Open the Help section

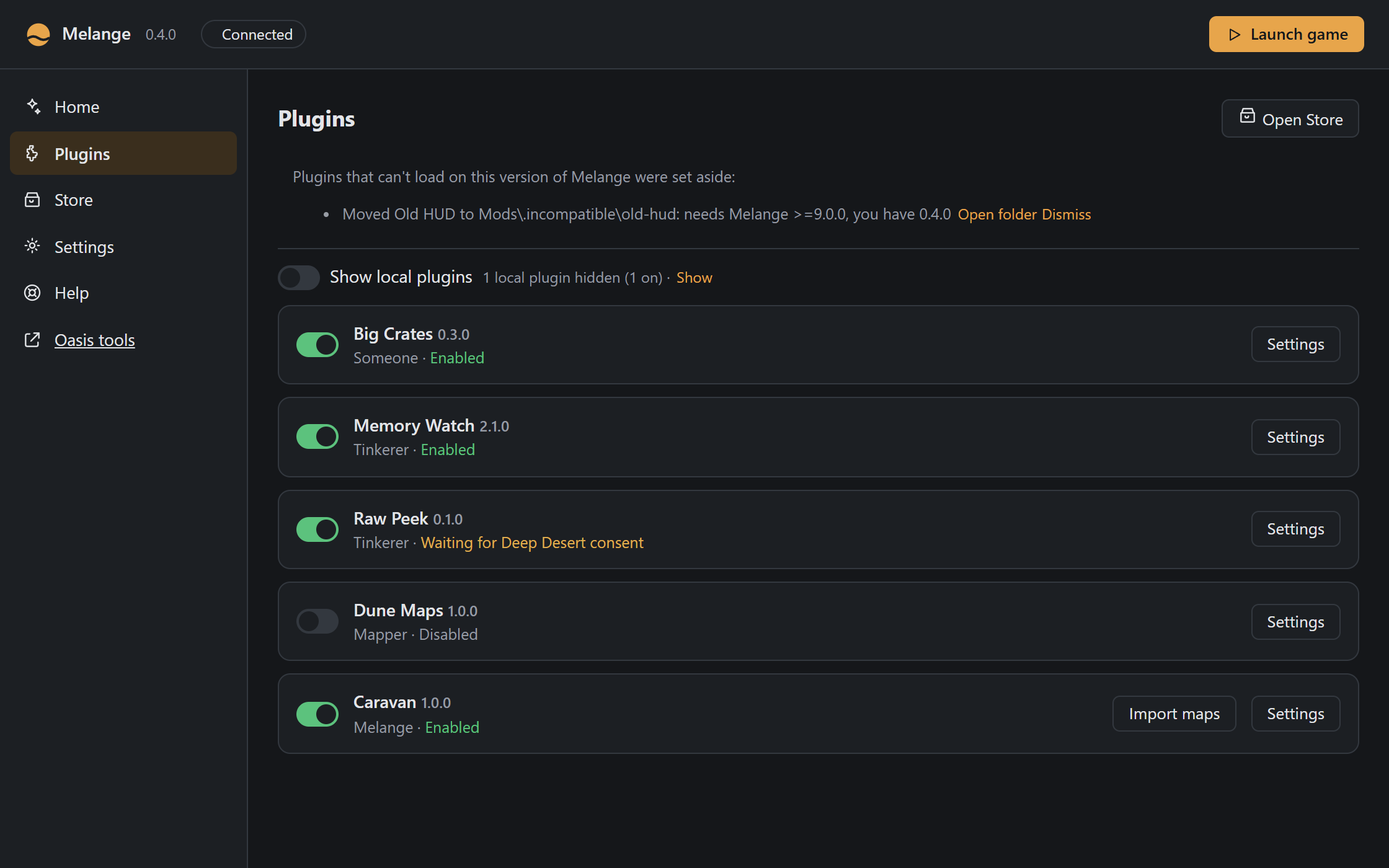pos(123,293)
